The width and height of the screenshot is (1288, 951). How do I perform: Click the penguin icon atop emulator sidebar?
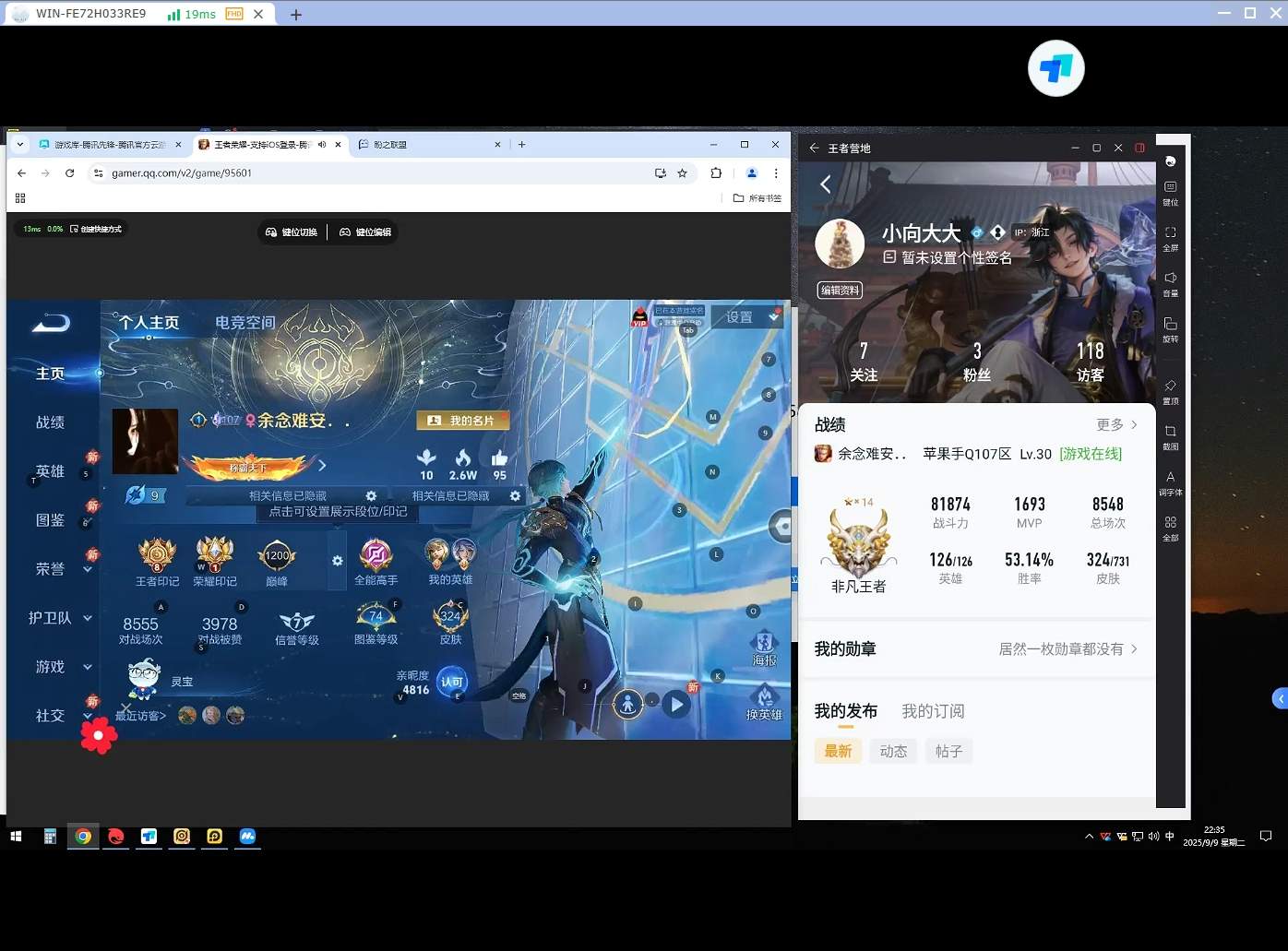coord(1170,160)
